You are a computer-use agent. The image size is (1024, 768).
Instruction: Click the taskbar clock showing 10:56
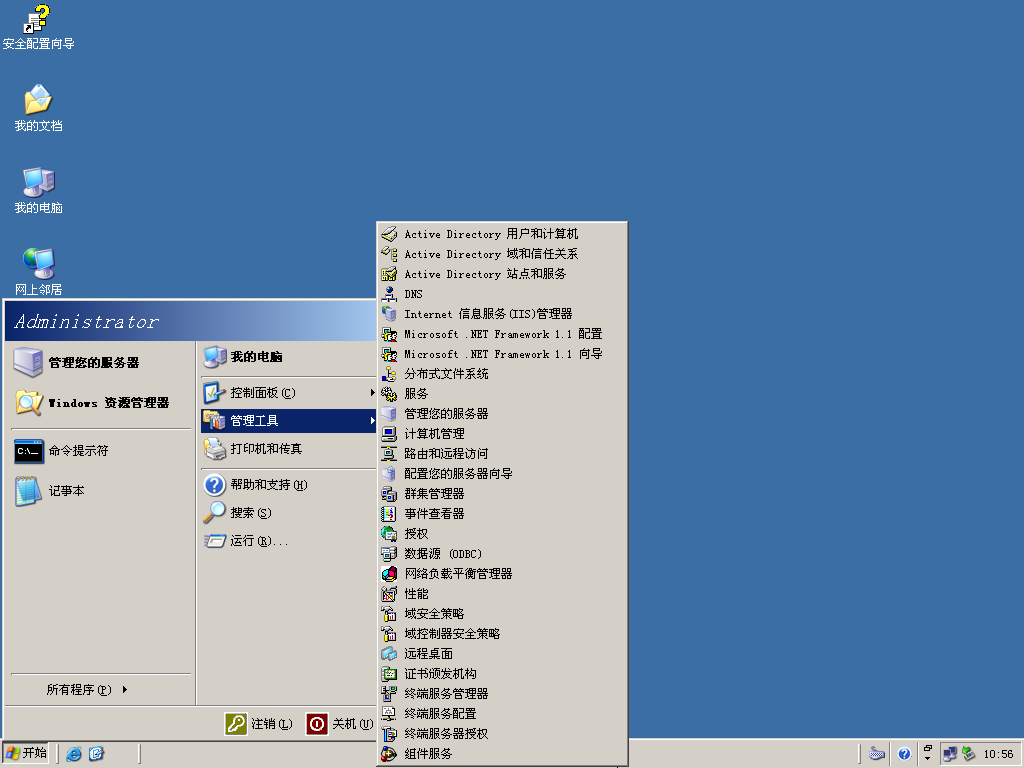click(x=998, y=754)
